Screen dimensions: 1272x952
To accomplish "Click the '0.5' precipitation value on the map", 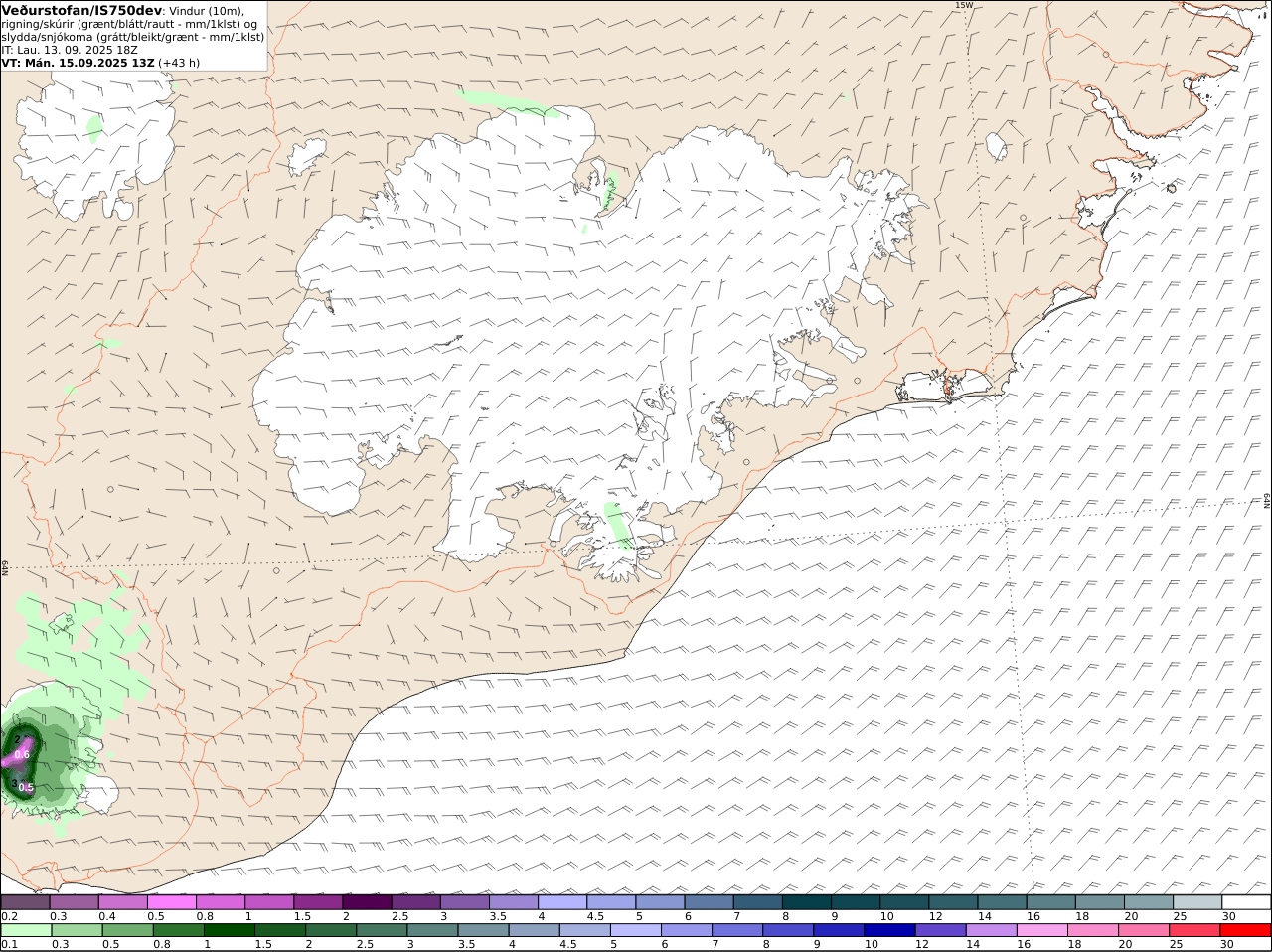I will pos(27,787).
